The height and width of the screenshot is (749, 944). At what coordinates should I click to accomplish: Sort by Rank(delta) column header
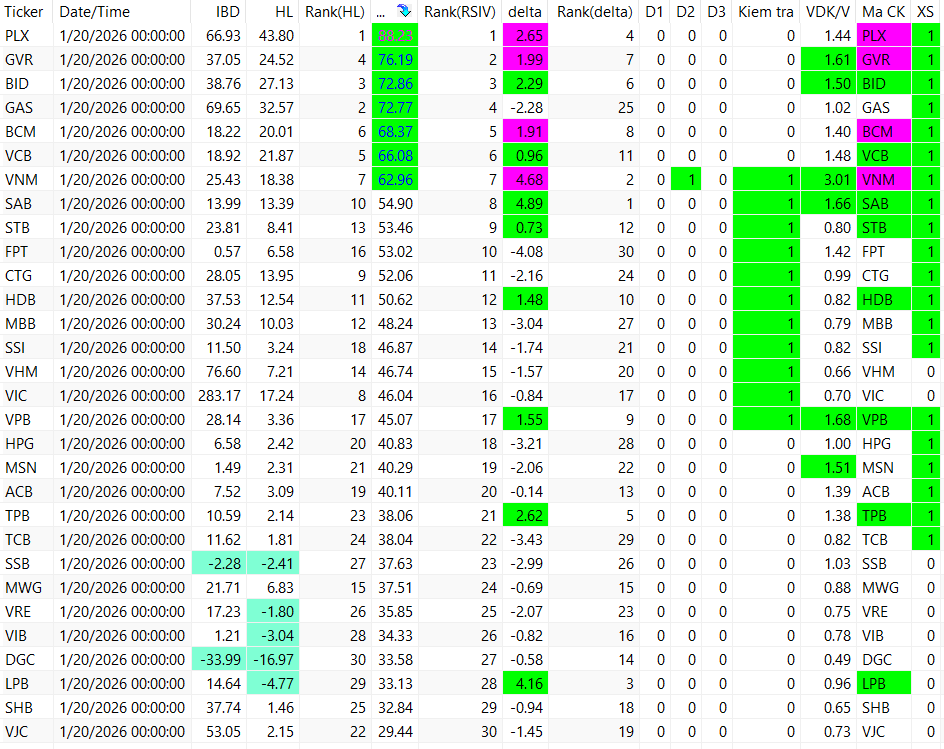point(595,11)
